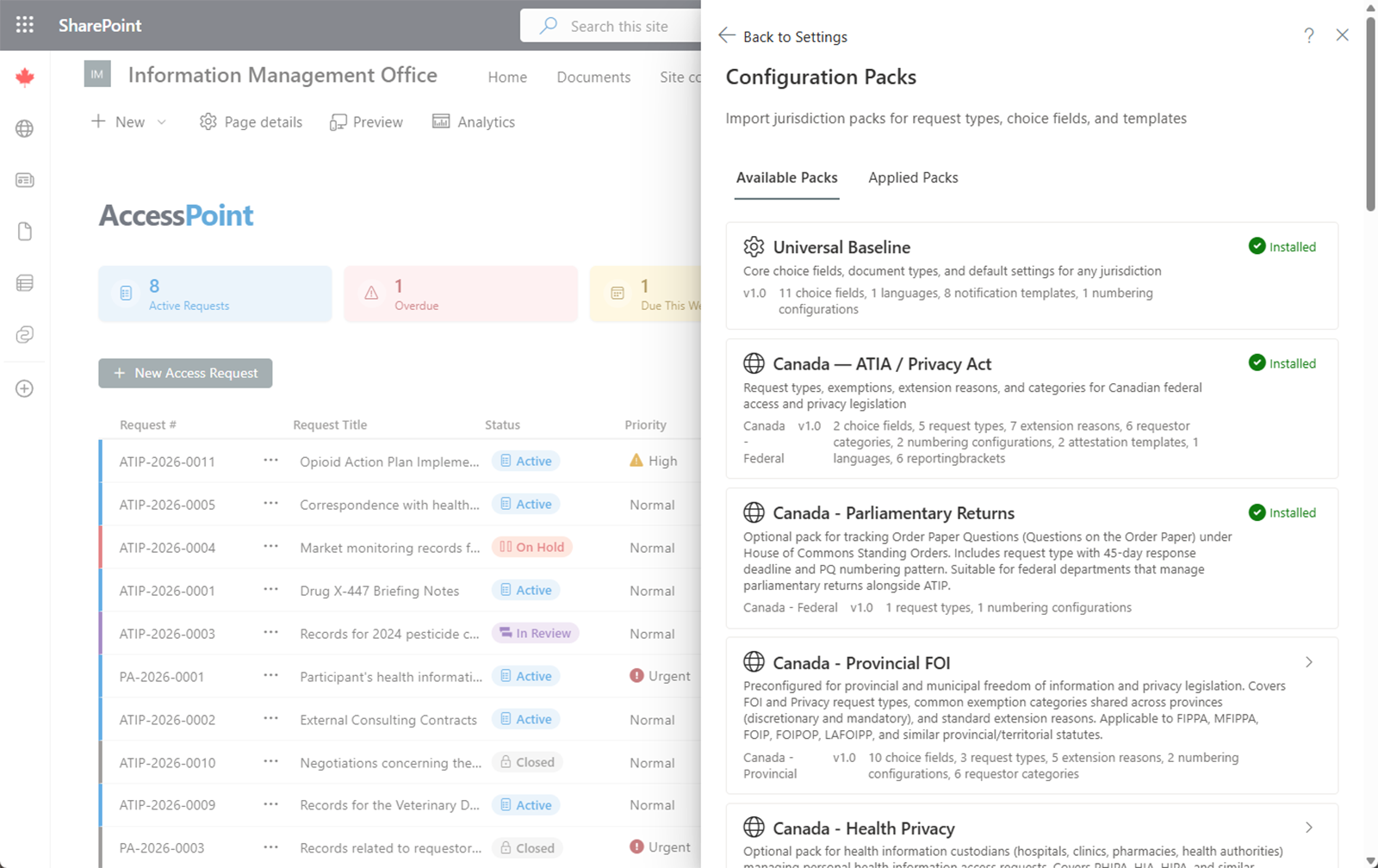Click the plus circle icon in sidebar
Image resolution: width=1378 pixels, height=868 pixels.
tap(25, 388)
